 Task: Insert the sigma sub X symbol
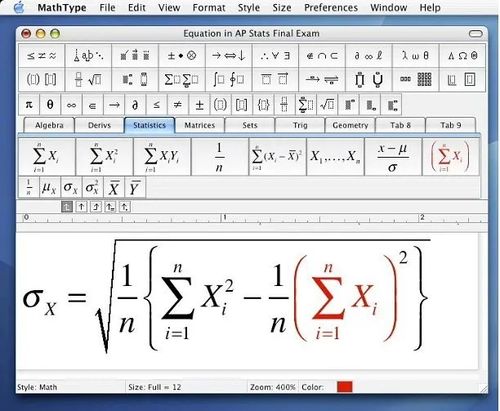(x=71, y=188)
